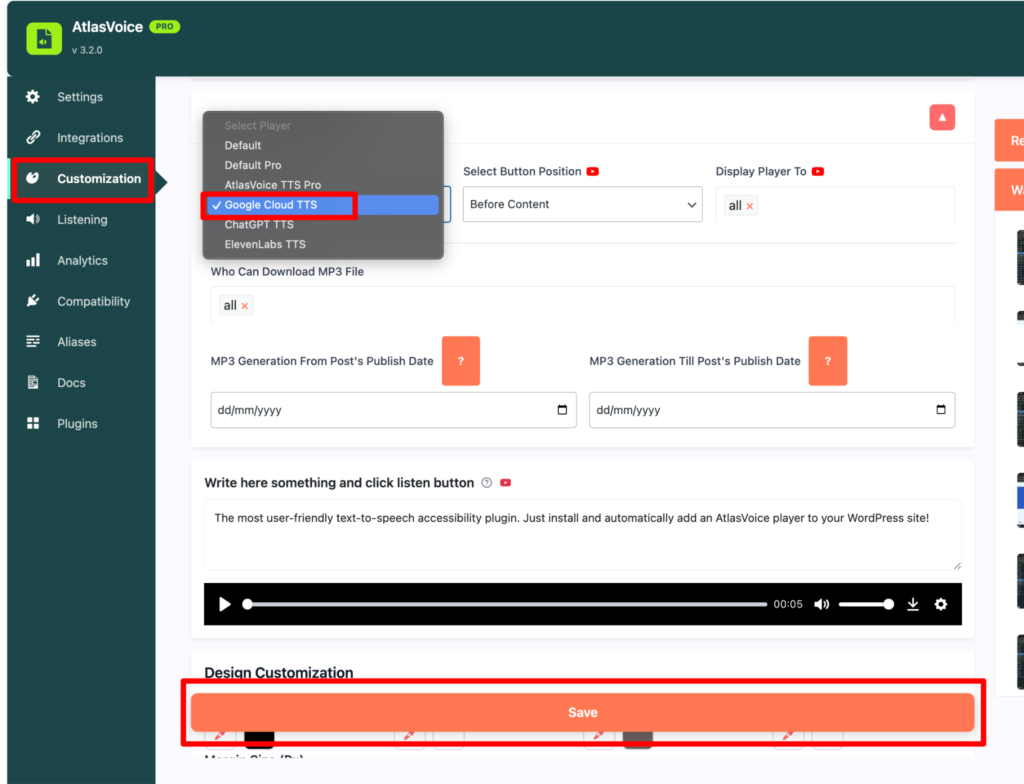Open the video icon beside Display Player To

818,172
